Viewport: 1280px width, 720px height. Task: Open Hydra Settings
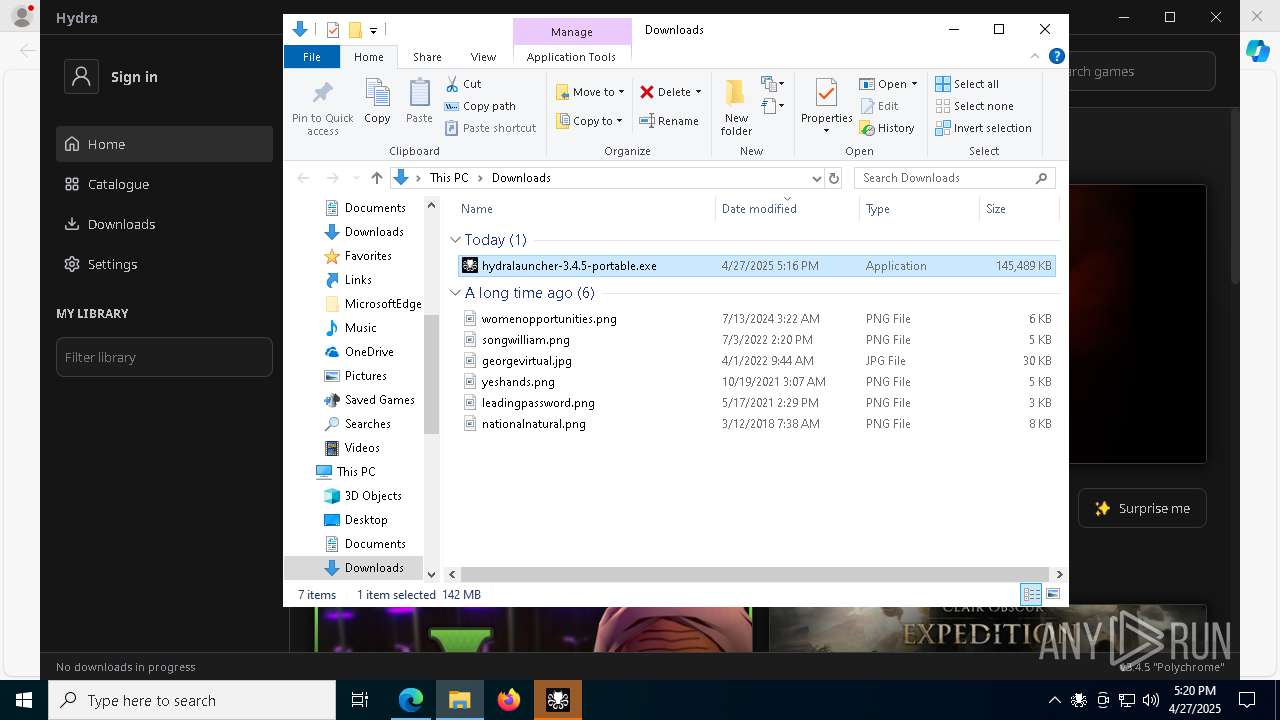click(164, 264)
